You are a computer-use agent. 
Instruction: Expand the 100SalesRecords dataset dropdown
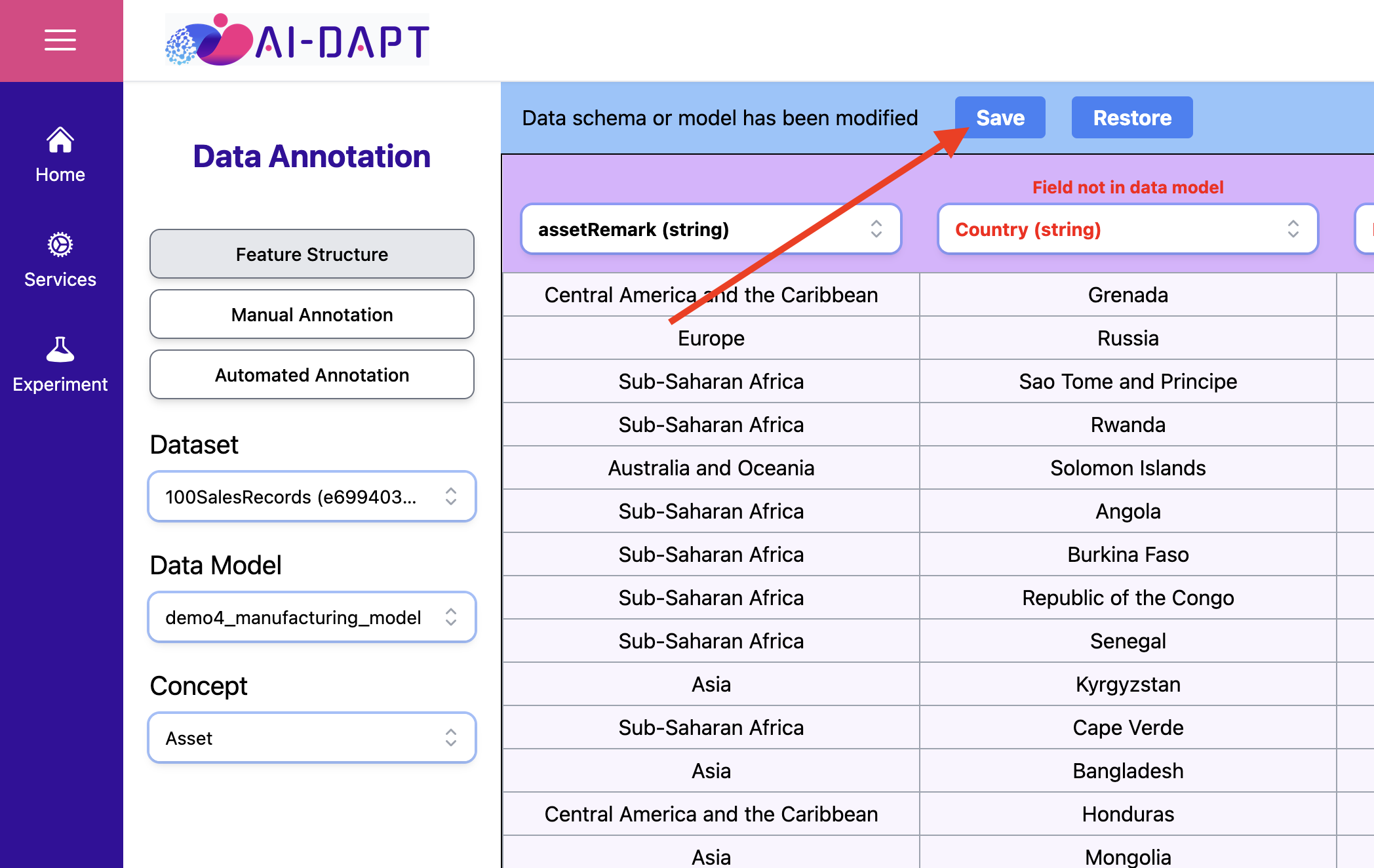point(312,496)
